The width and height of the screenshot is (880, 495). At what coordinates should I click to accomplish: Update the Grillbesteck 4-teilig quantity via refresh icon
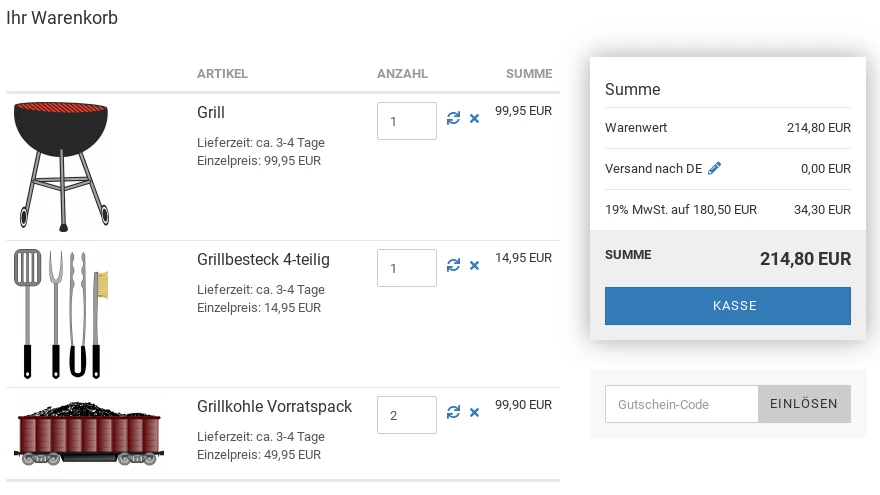coord(453,265)
